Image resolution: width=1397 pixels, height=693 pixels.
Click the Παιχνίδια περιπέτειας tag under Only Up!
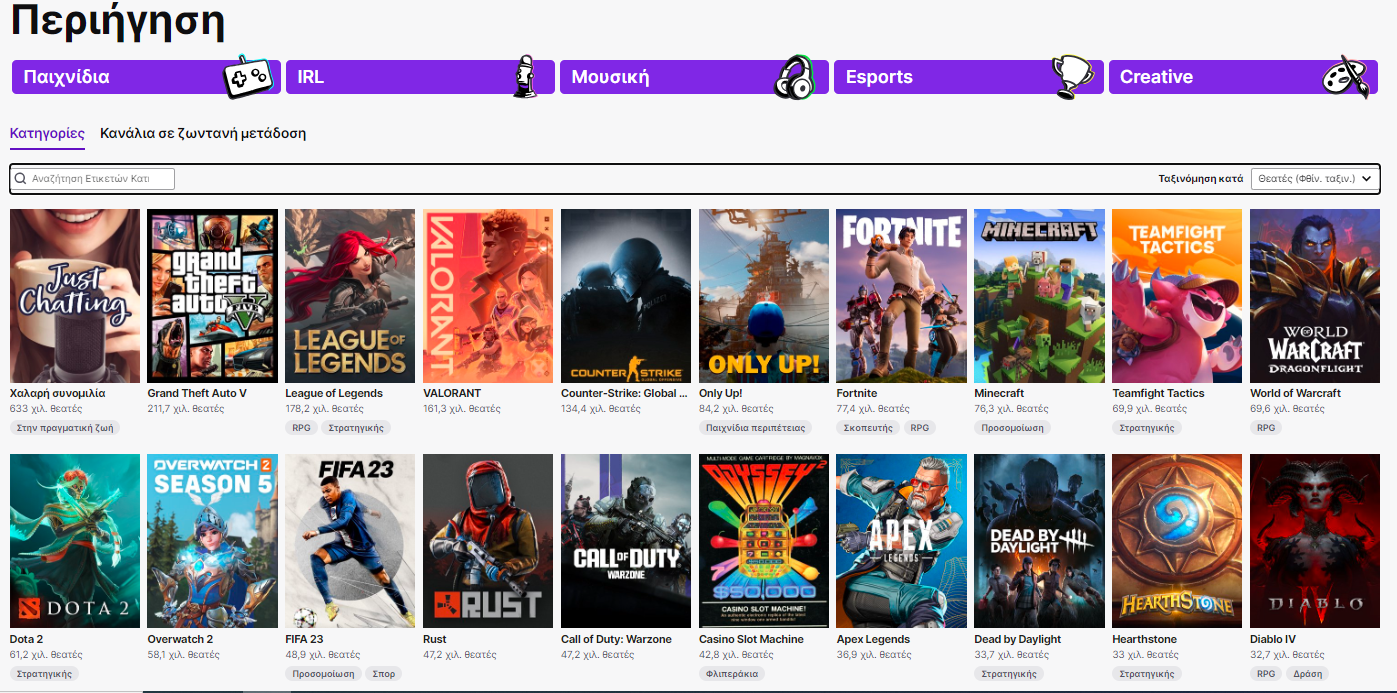(x=751, y=427)
